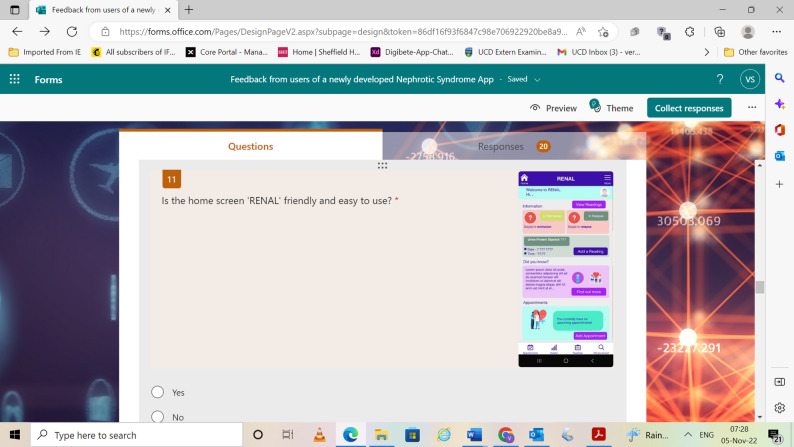Open the notification center

tap(774, 435)
